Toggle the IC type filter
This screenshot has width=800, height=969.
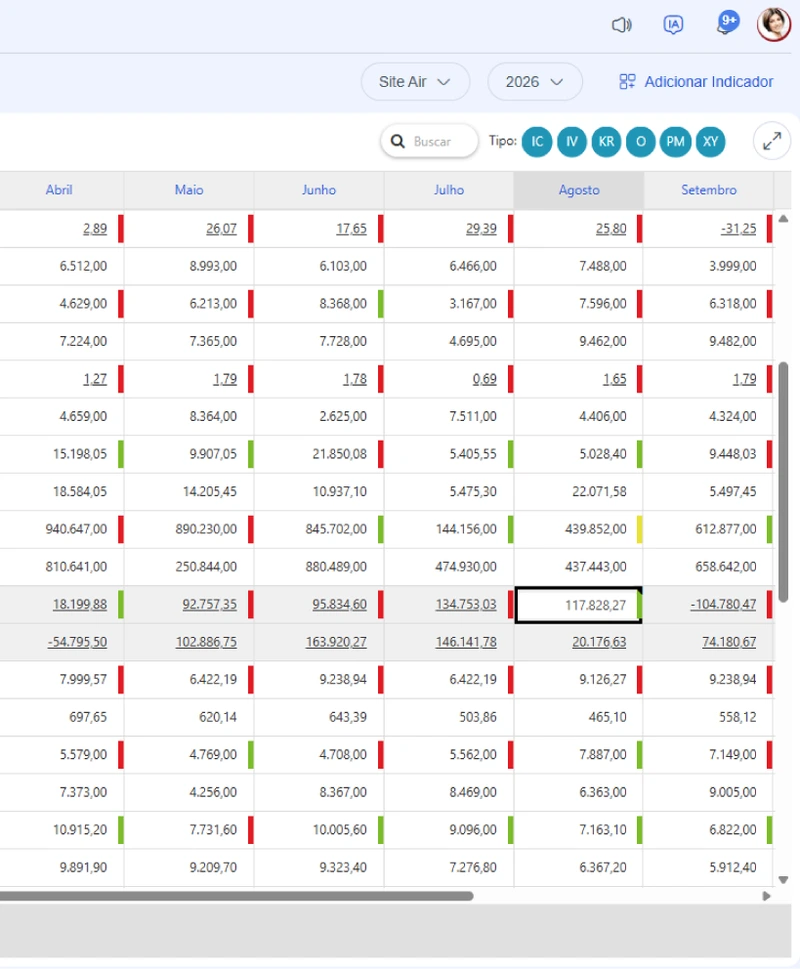tap(537, 142)
